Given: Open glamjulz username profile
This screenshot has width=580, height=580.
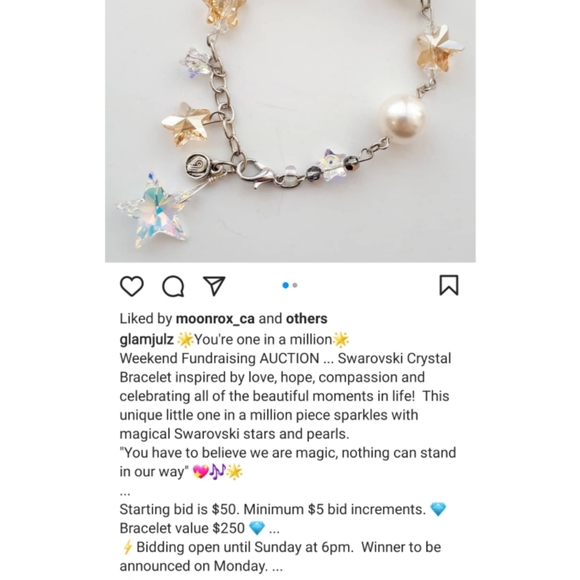Looking at the screenshot, I should point(146,340).
